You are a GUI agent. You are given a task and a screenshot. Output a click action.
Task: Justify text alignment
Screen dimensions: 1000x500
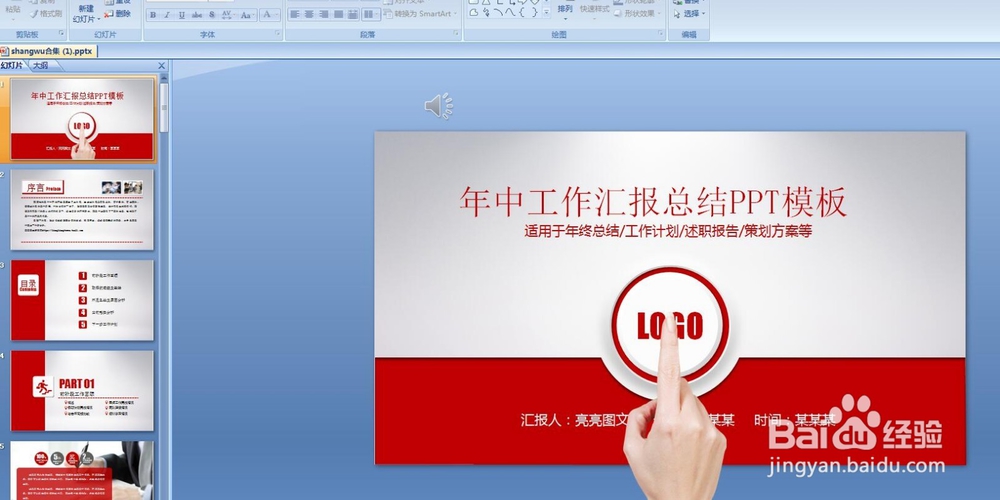tap(339, 14)
